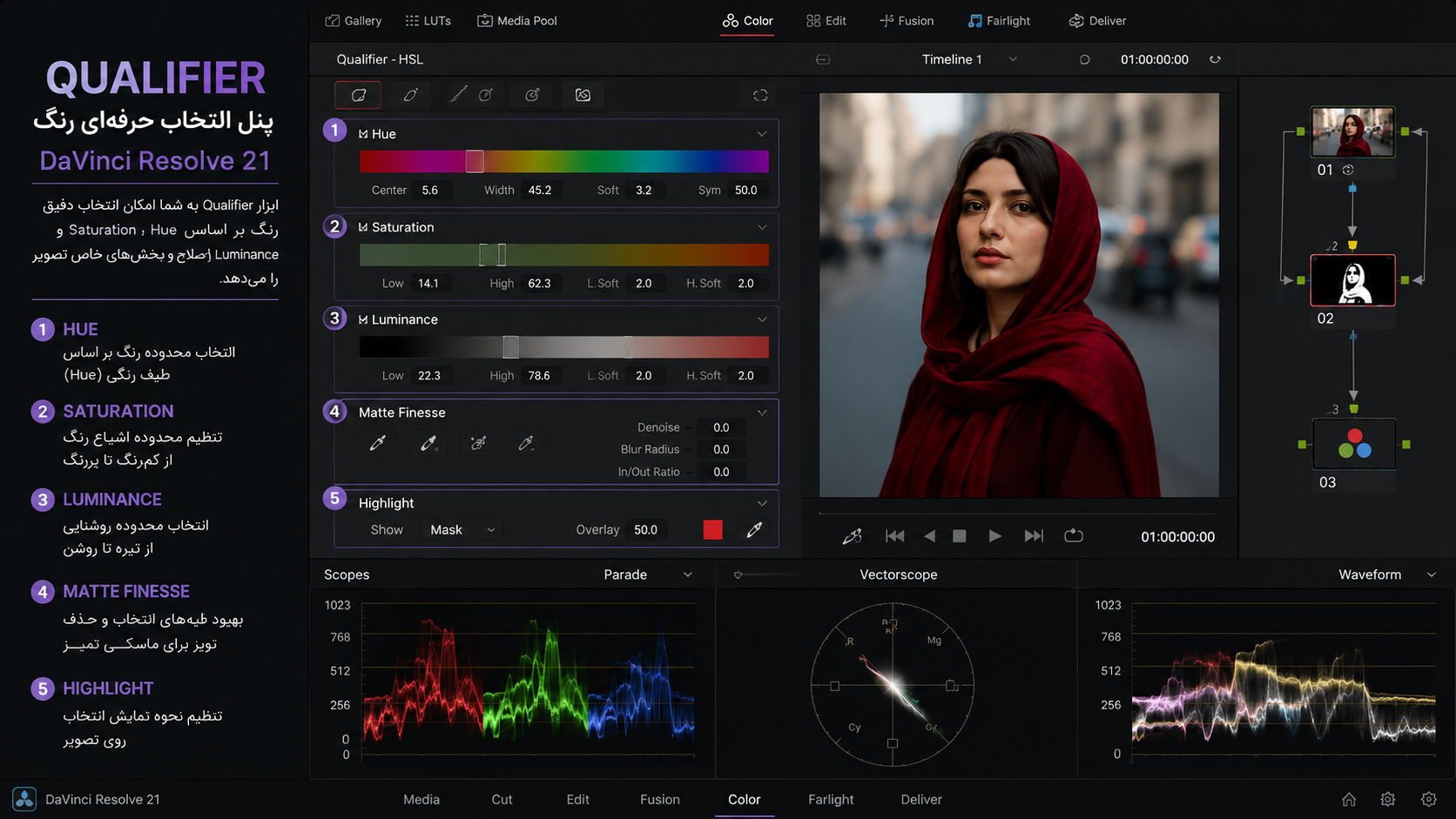Stop playback in the viewer
This screenshot has height=819, width=1456.
coord(960,536)
